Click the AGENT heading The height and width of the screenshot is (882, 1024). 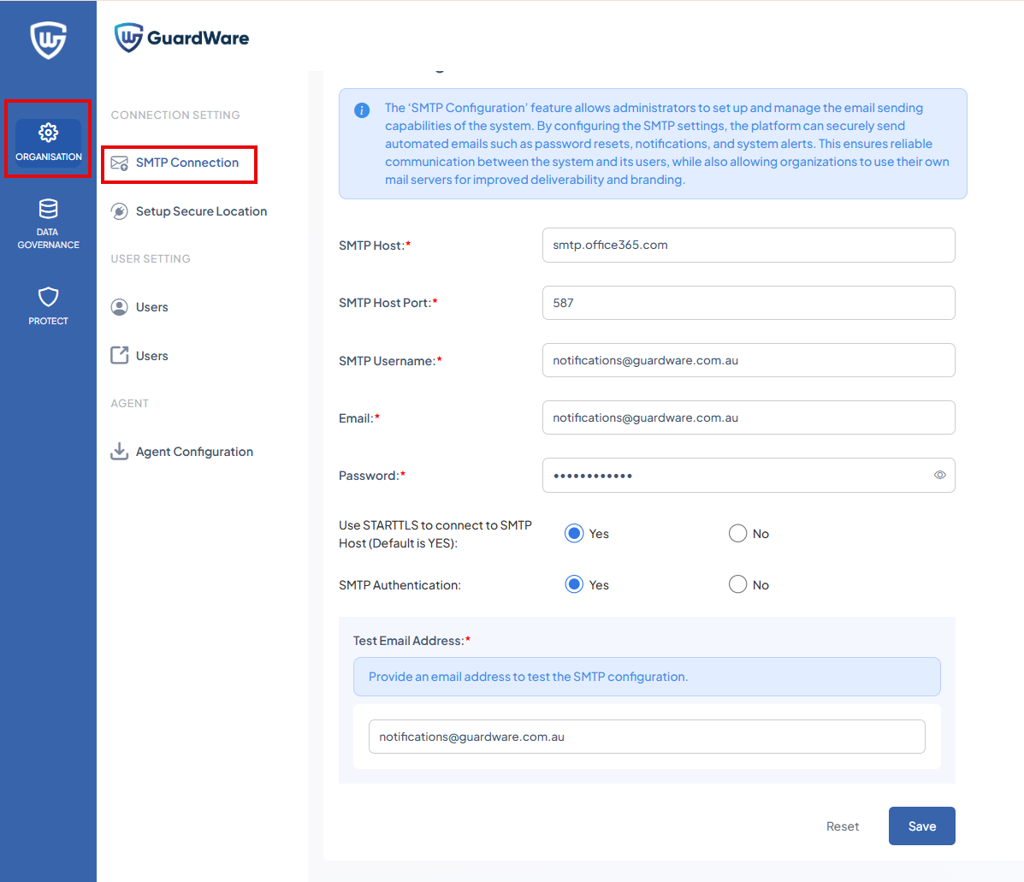[x=129, y=403]
